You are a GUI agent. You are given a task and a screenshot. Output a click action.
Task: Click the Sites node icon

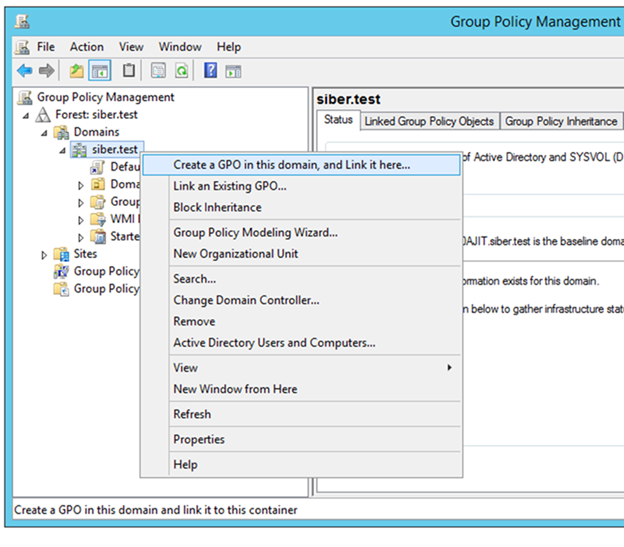click(x=61, y=254)
